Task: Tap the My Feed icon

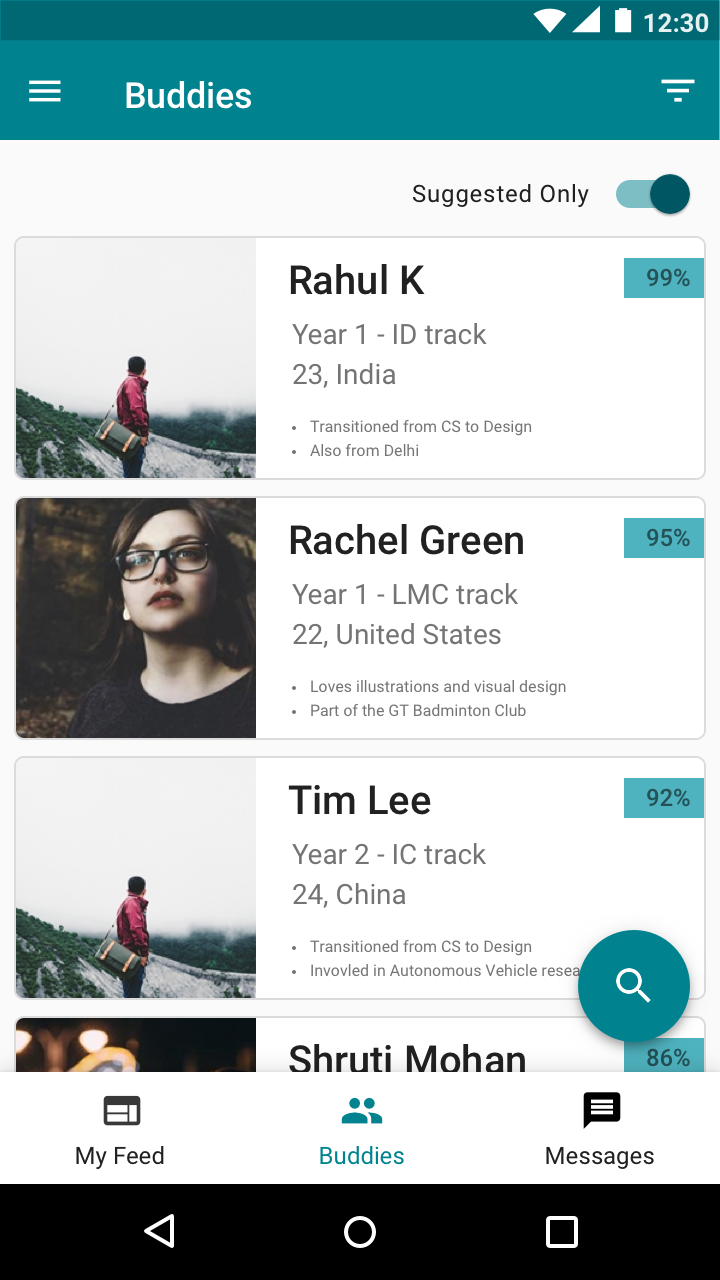Action: pyautogui.click(x=122, y=1111)
